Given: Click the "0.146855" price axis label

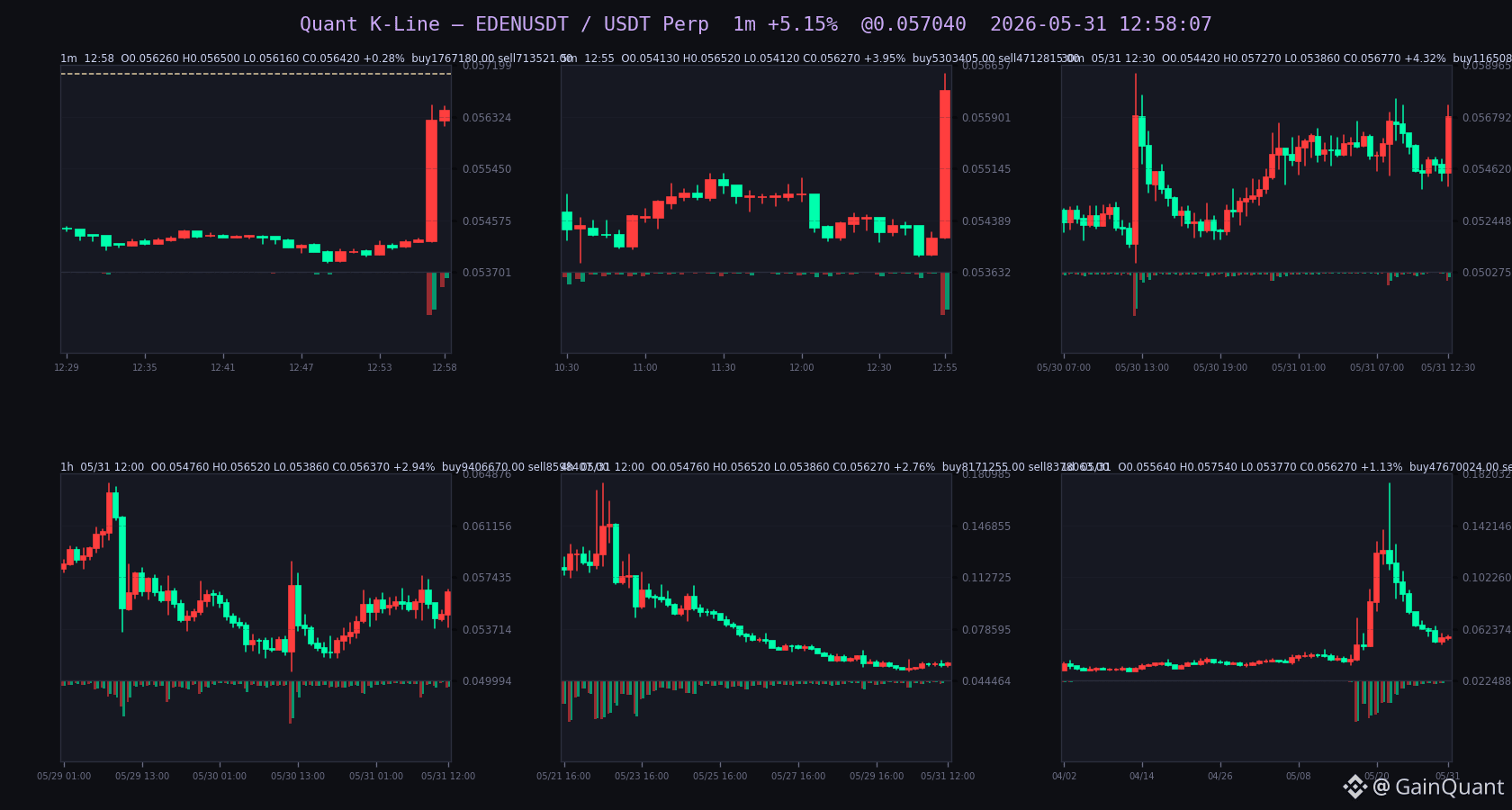Looking at the screenshot, I should (986, 526).
